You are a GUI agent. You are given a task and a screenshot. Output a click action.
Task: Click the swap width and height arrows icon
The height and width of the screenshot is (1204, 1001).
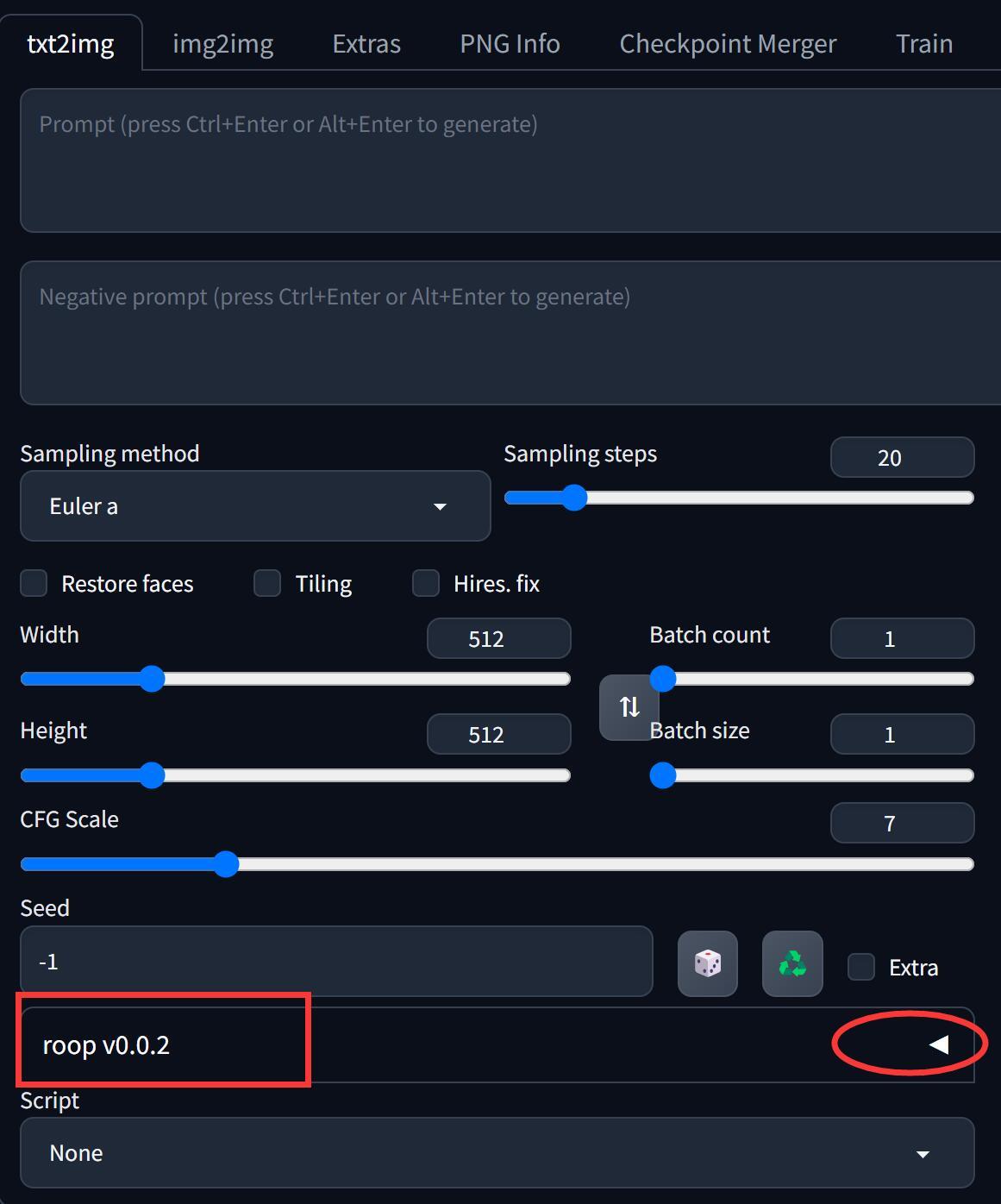629,707
